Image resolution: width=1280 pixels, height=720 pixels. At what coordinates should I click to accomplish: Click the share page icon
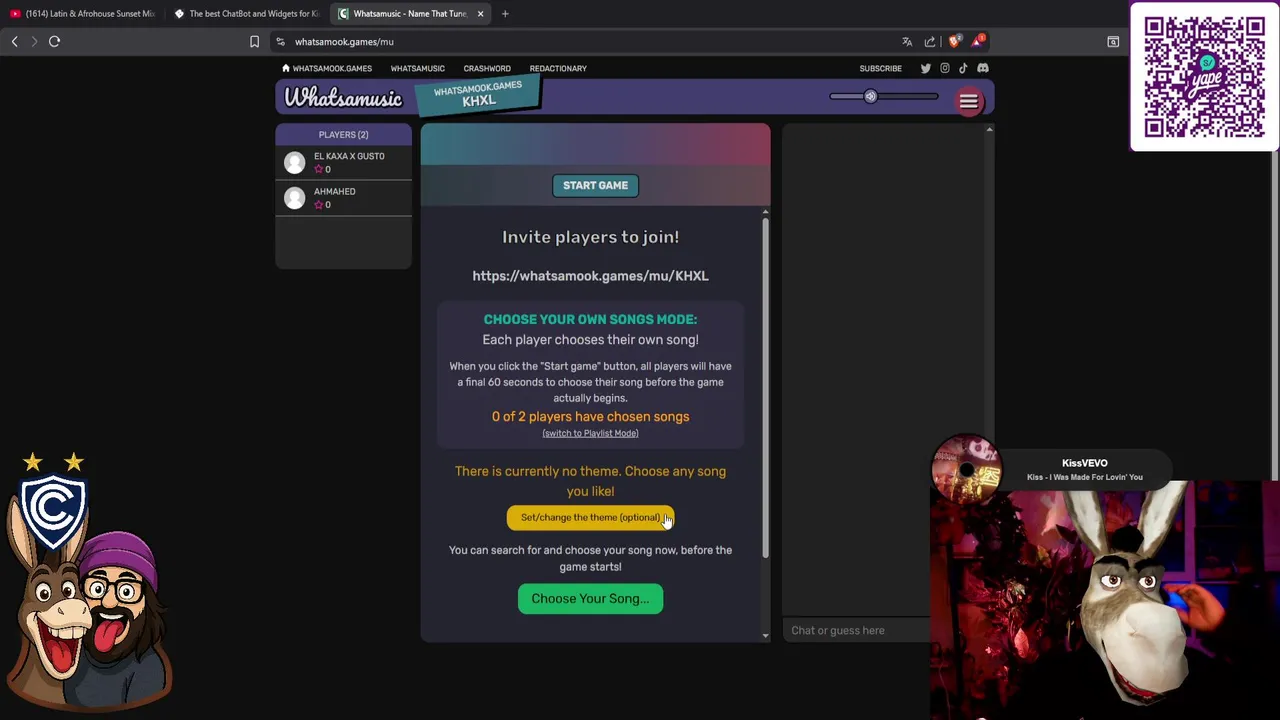[x=930, y=42]
